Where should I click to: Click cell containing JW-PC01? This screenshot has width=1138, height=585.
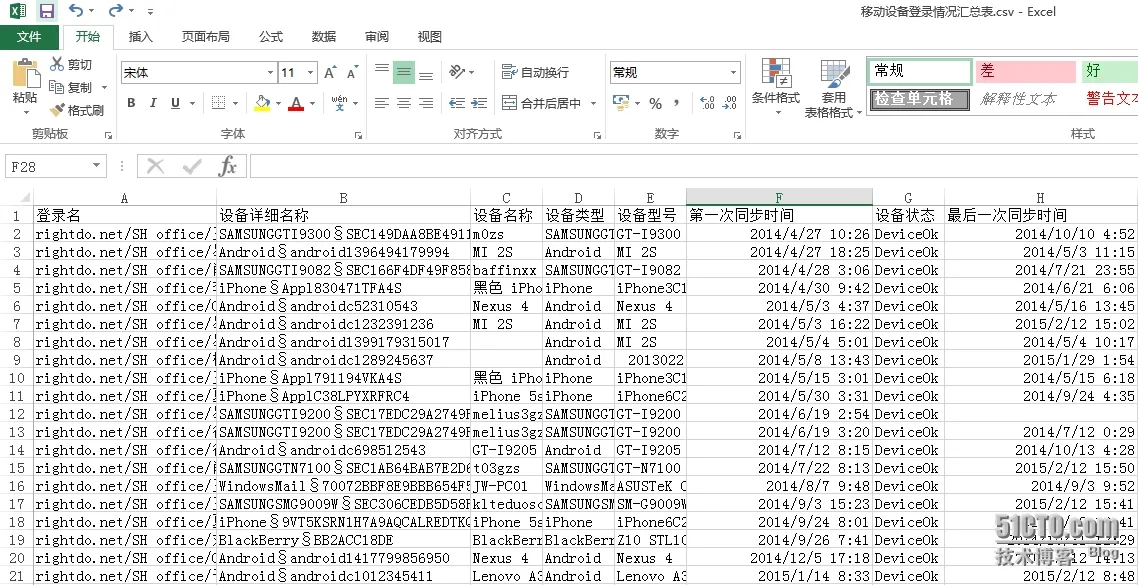(506, 486)
